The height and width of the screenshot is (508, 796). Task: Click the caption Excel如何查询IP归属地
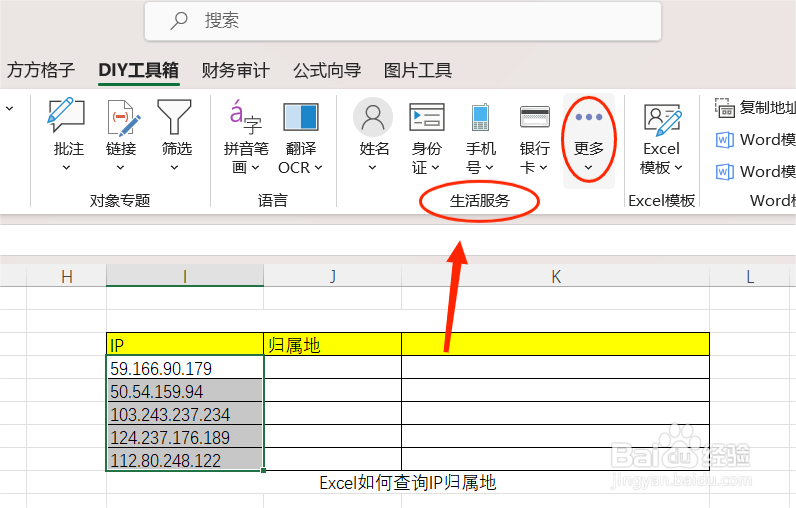[408, 483]
